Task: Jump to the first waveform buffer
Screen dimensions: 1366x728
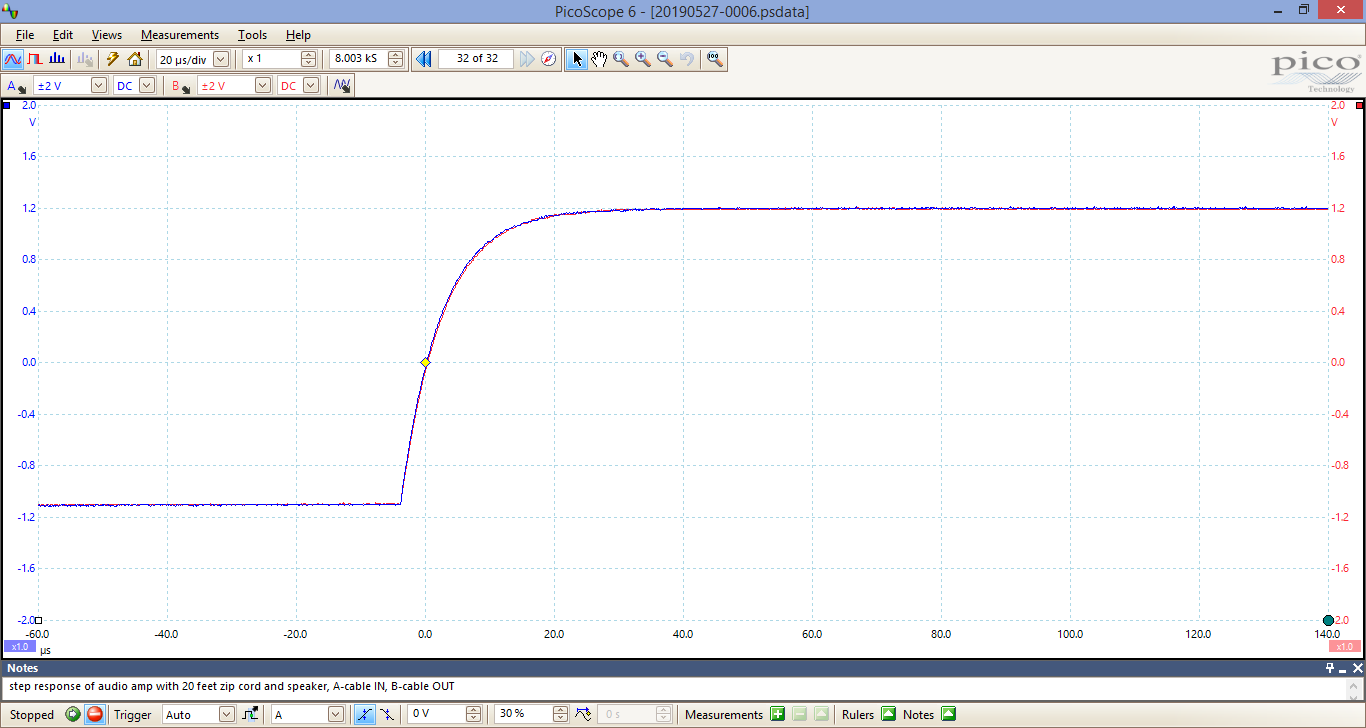Action: point(424,59)
